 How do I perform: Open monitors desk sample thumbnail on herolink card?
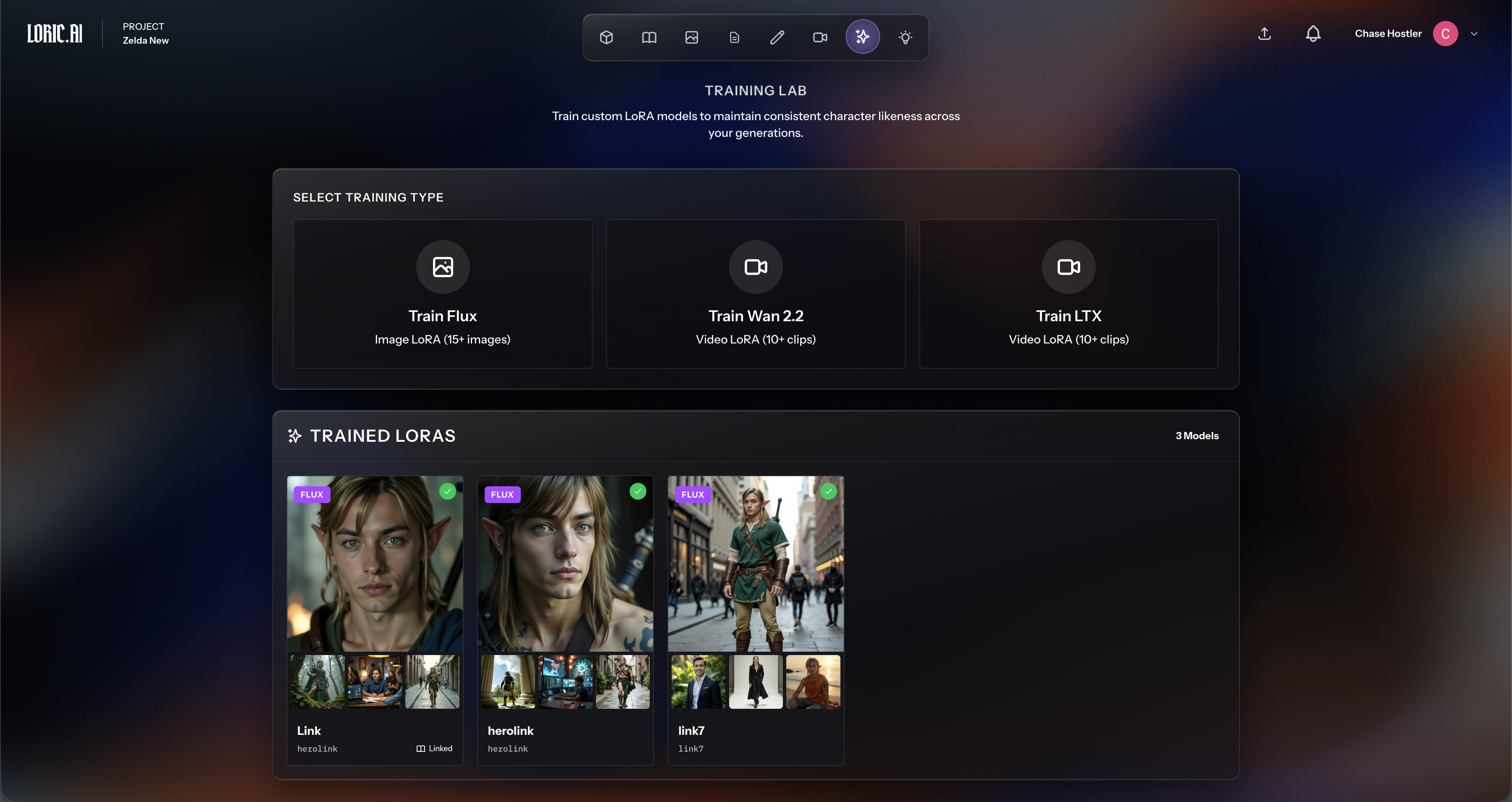[565, 682]
